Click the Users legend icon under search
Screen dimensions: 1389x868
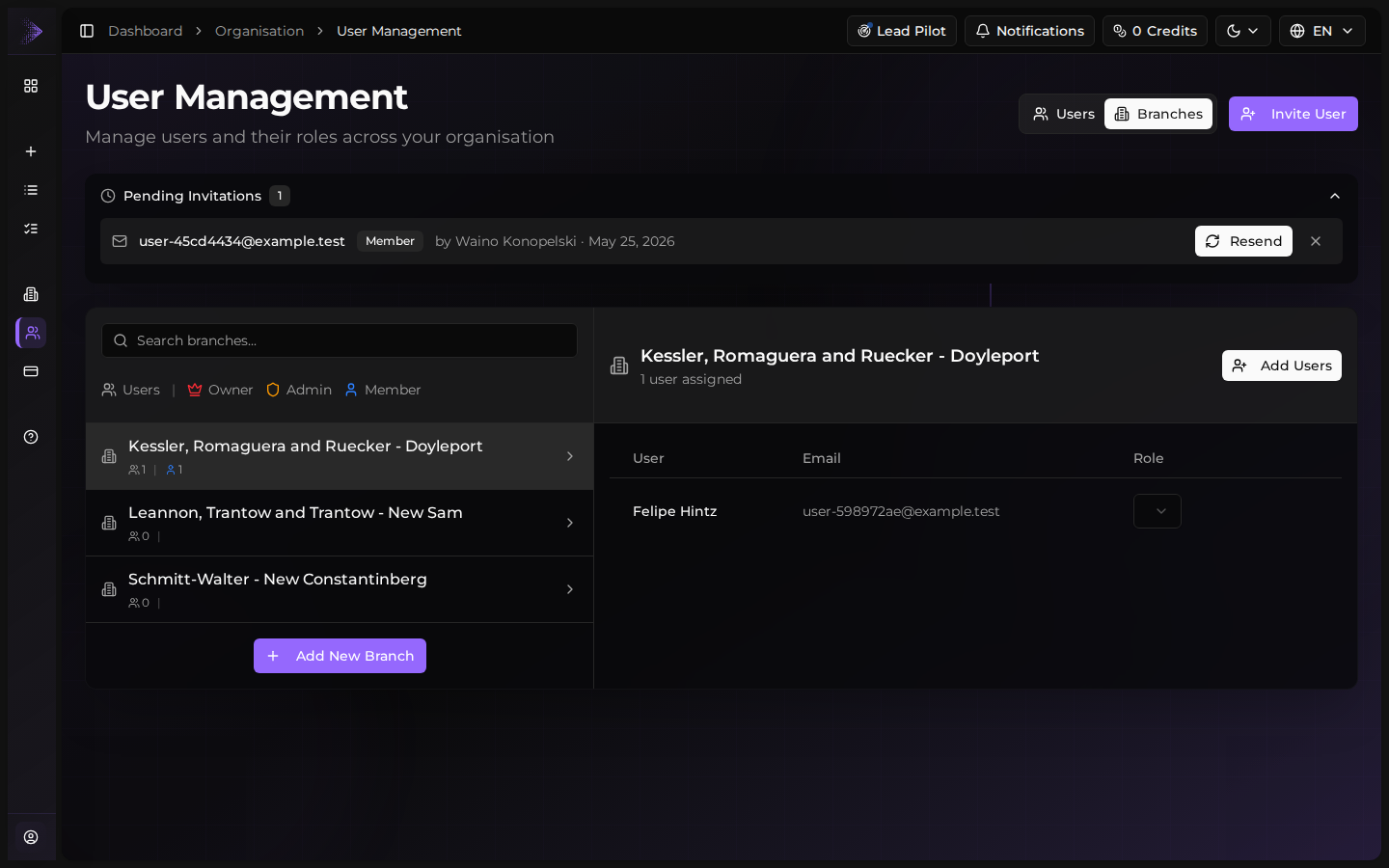[109, 390]
